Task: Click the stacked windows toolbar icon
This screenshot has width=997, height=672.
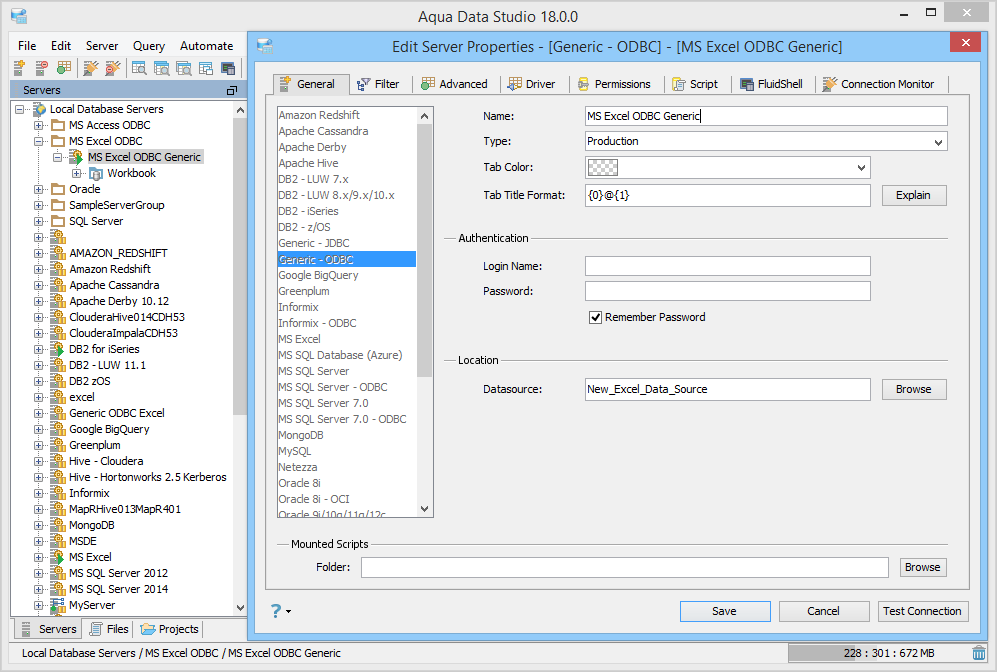Action: click(x=206, y=67)
